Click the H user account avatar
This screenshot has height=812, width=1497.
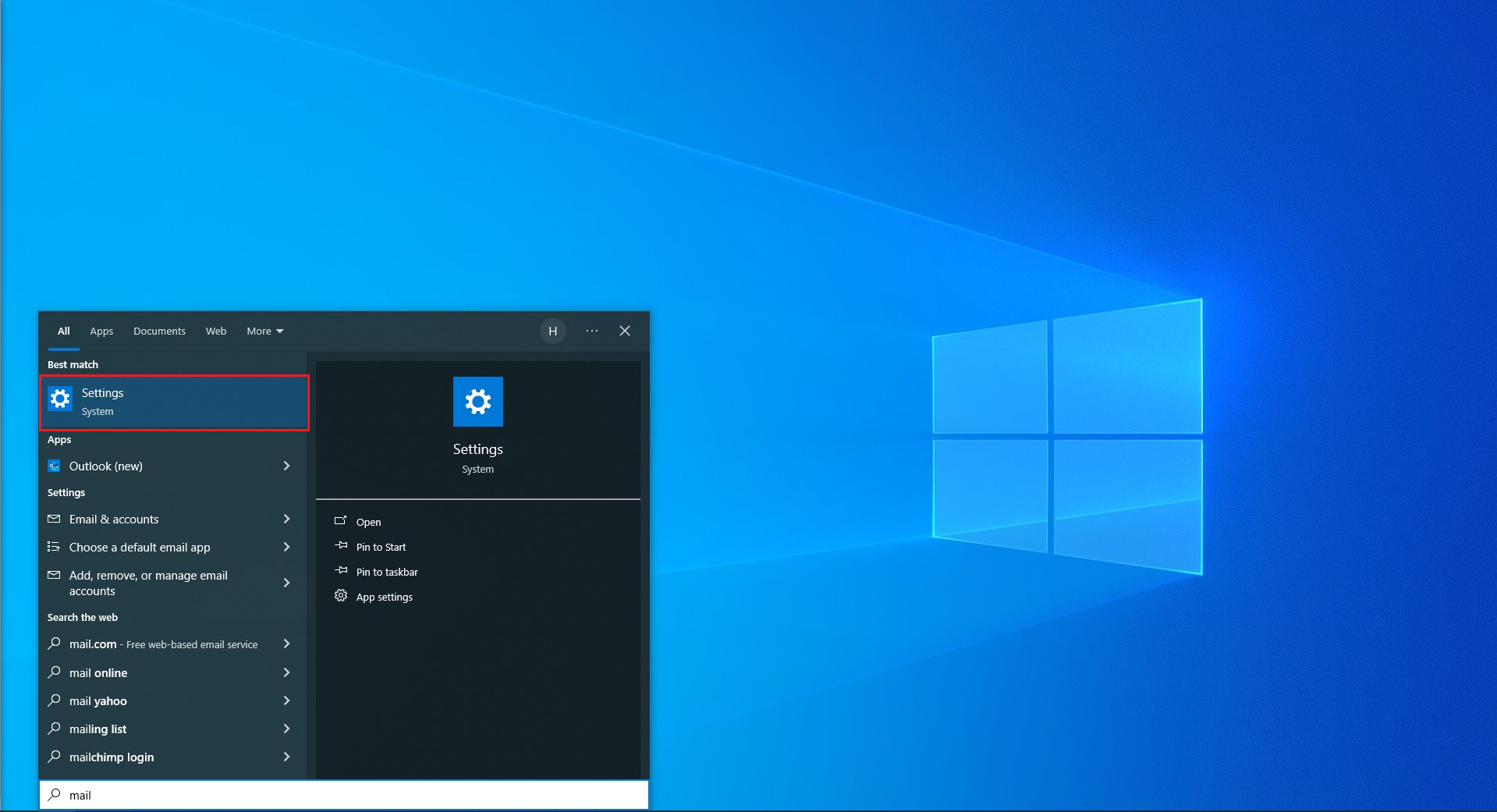click(x=552, y=331)
